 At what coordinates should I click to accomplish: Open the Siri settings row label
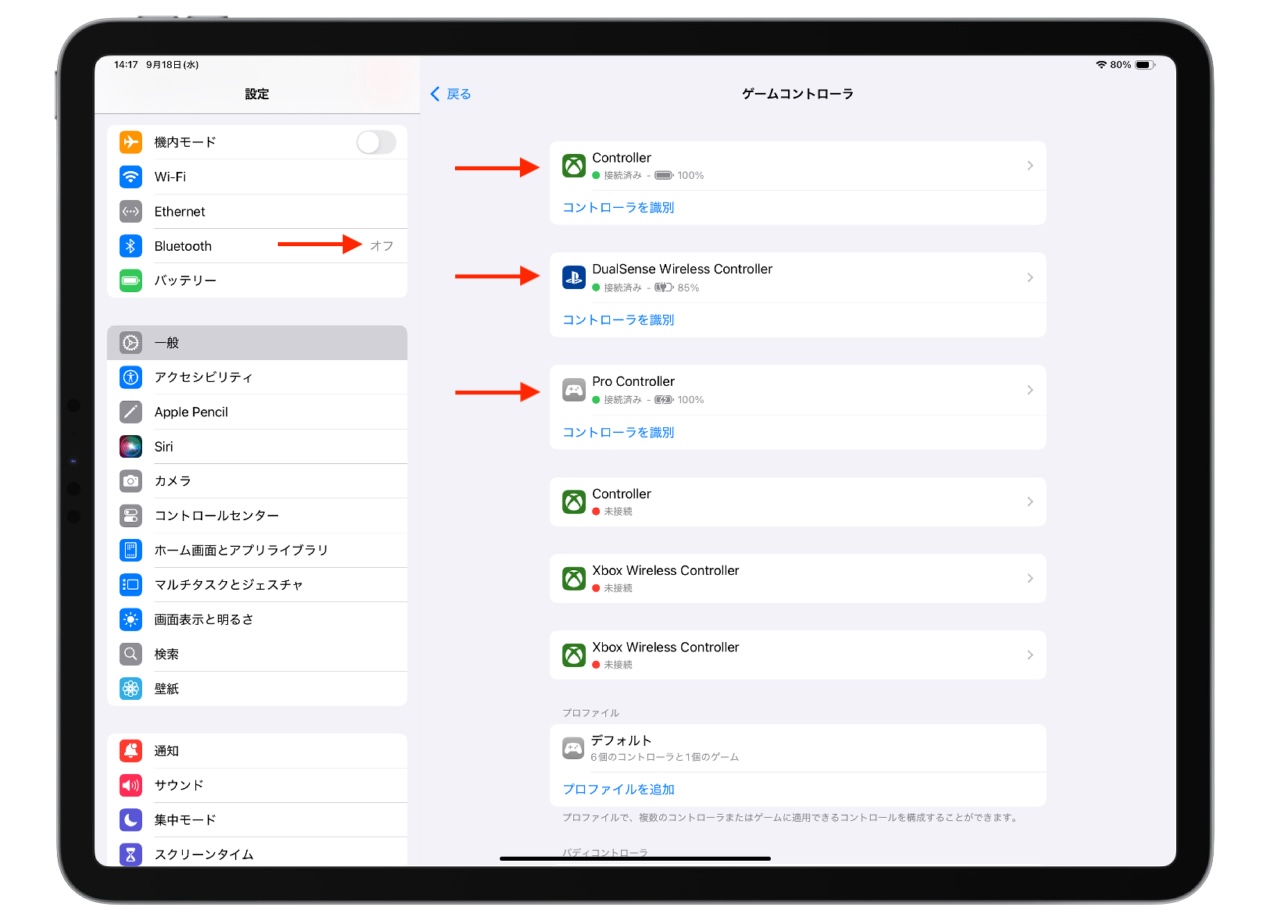click(x=164, y=447)
